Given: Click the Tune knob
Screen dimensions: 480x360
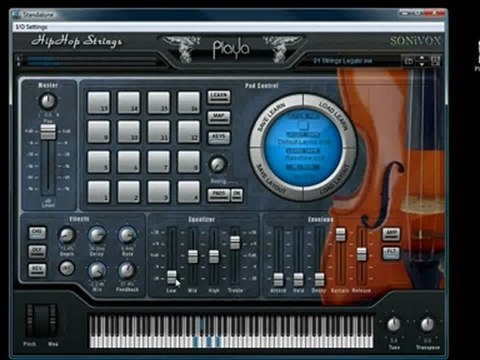Looking at the screenshot, I should [x=394, y=324].
